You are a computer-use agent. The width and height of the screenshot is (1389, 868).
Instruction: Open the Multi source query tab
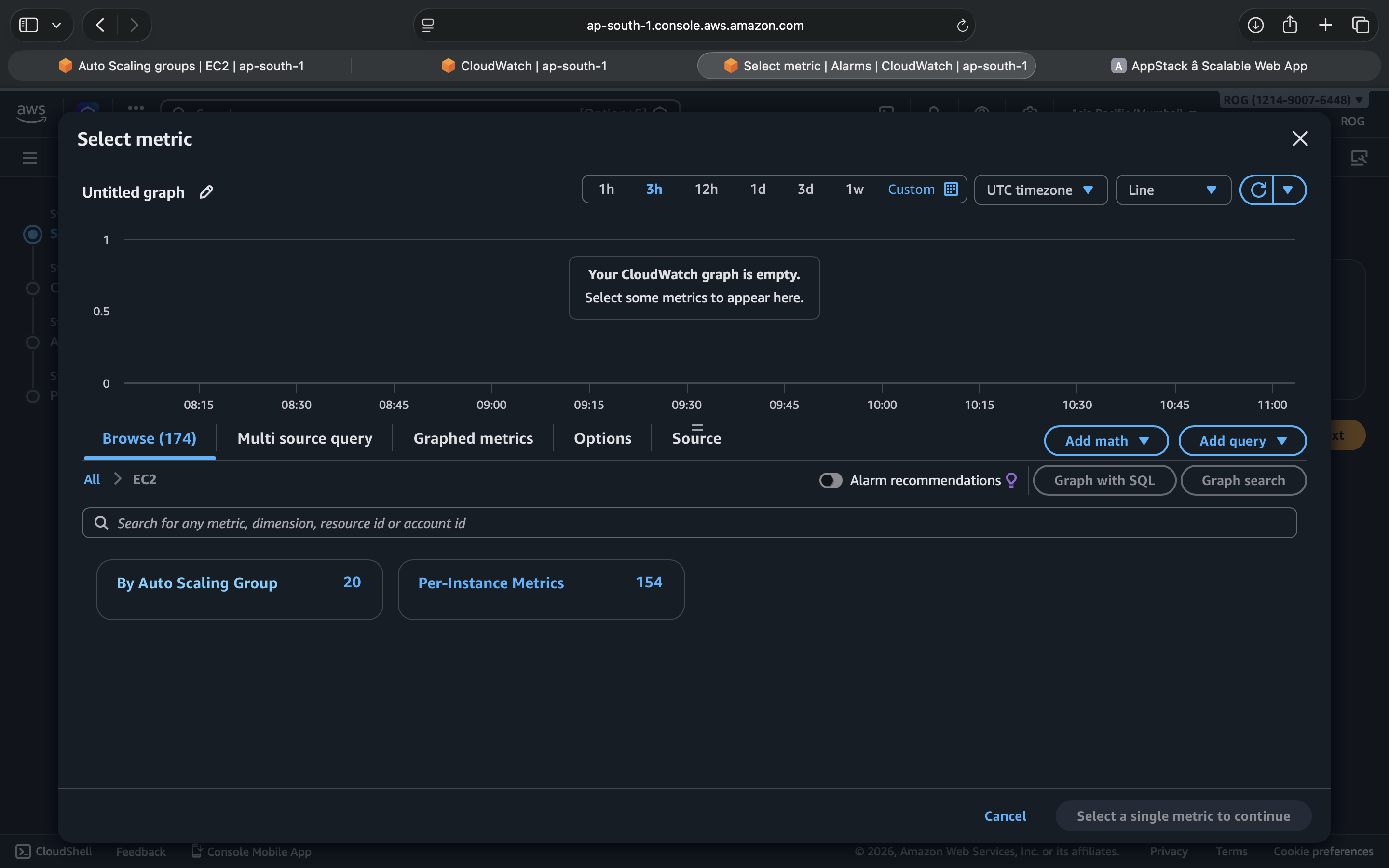305,439
